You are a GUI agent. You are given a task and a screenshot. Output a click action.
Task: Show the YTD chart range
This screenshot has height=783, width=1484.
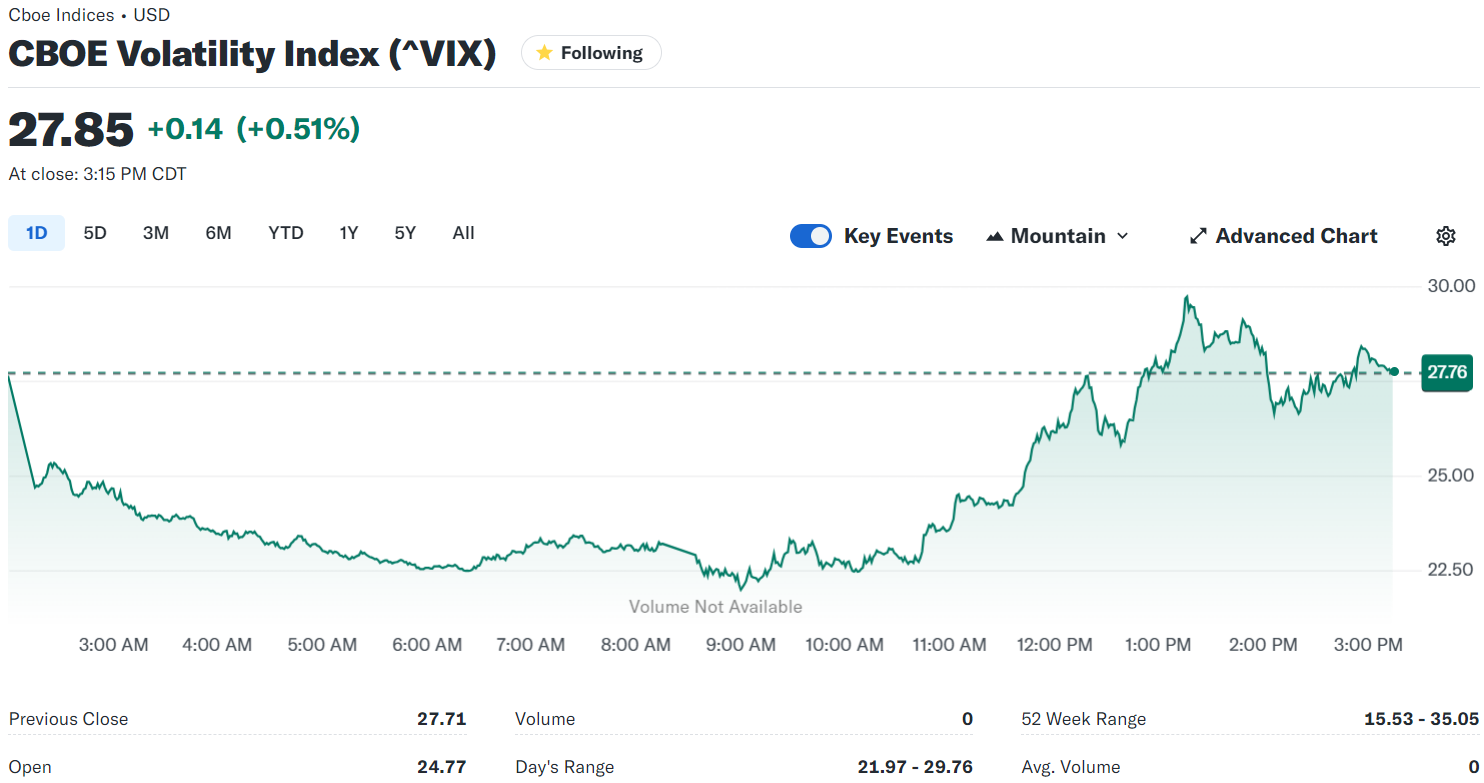pos(286,233)
